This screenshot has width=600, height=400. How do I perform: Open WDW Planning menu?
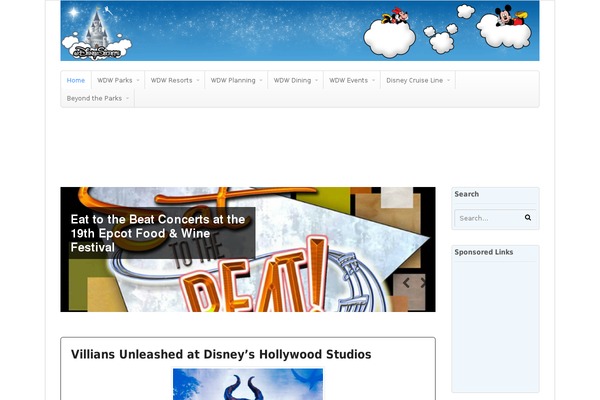point(236,80)
